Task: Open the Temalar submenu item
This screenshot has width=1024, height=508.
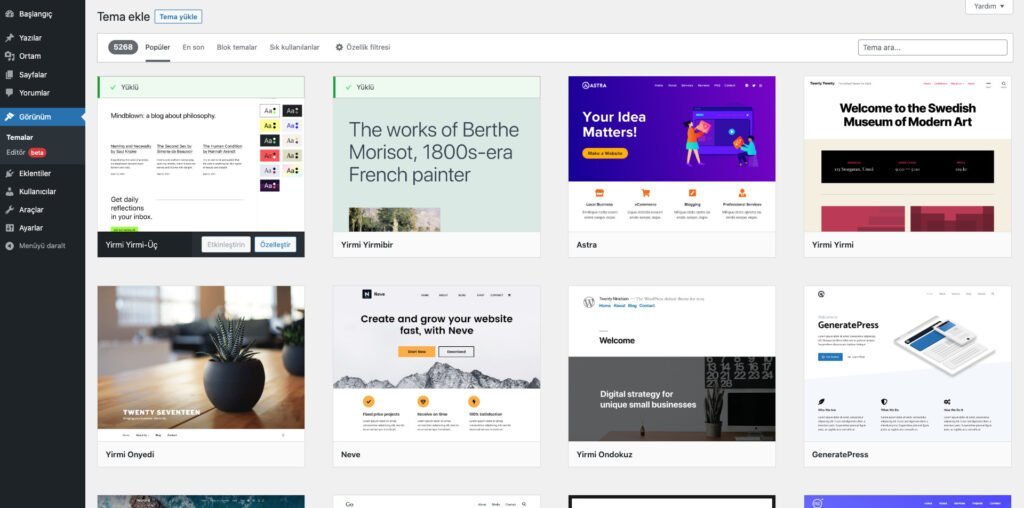Action: click(x=20, y=138)
